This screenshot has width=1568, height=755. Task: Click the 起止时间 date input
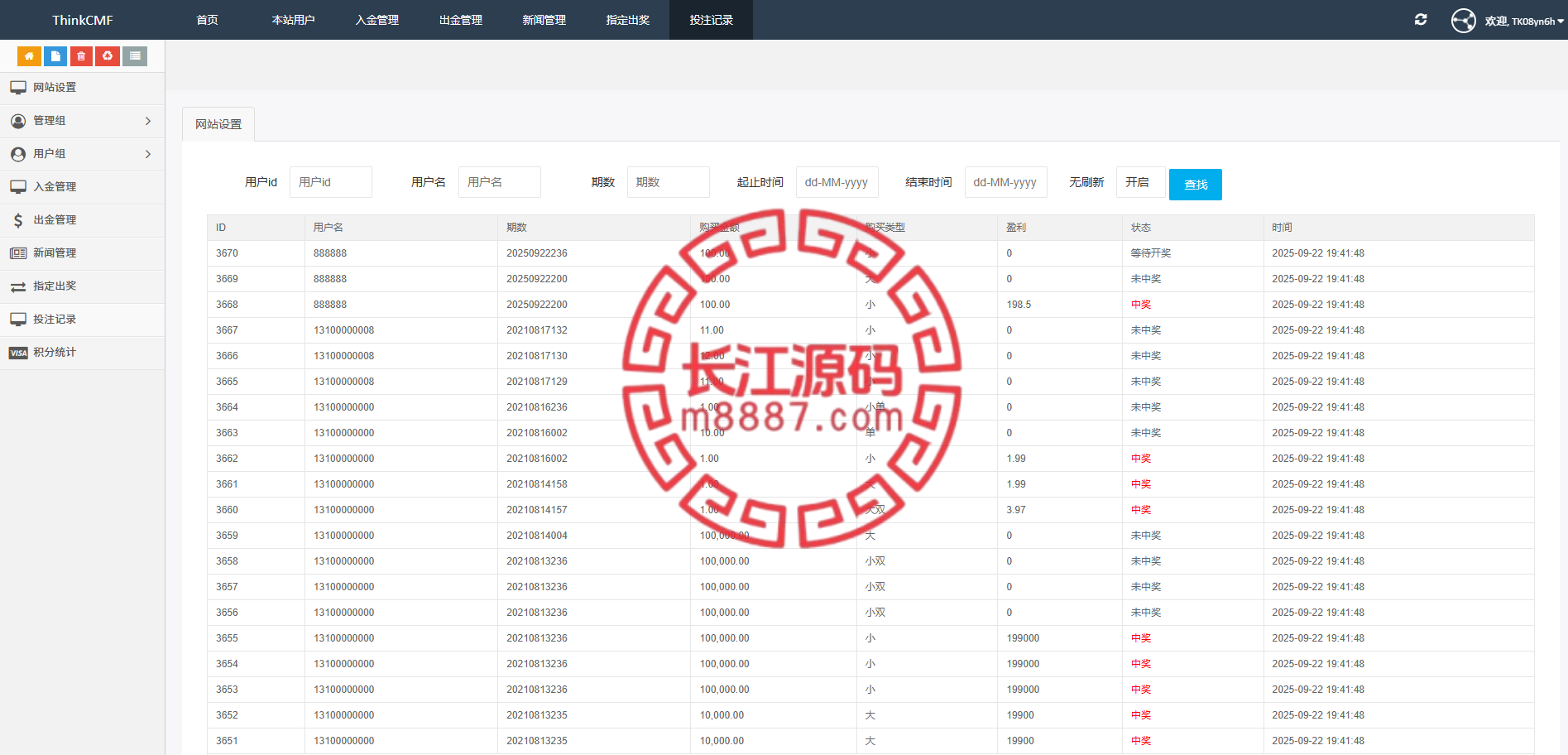tap(837, 182)
